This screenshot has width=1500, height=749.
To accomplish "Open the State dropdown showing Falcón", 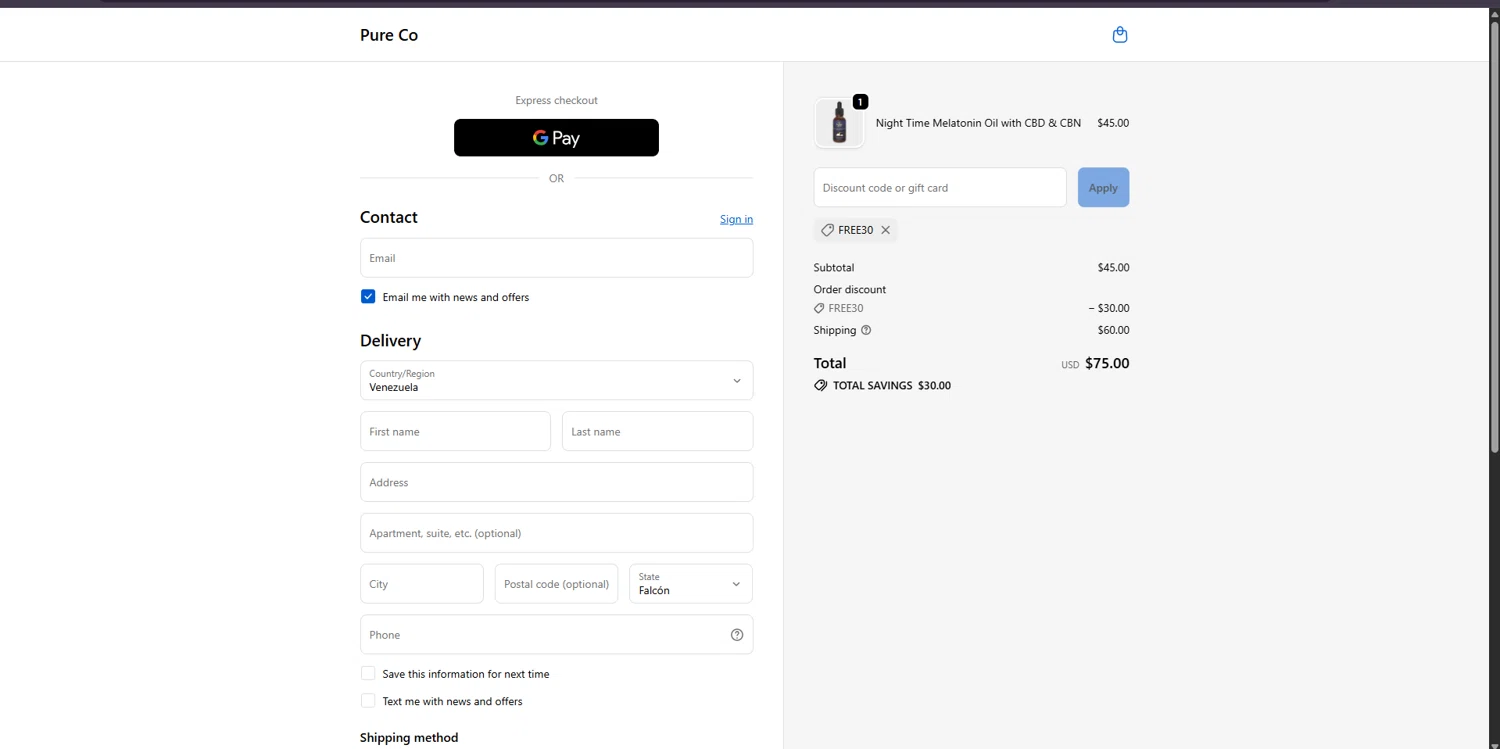I will point(690,584).
